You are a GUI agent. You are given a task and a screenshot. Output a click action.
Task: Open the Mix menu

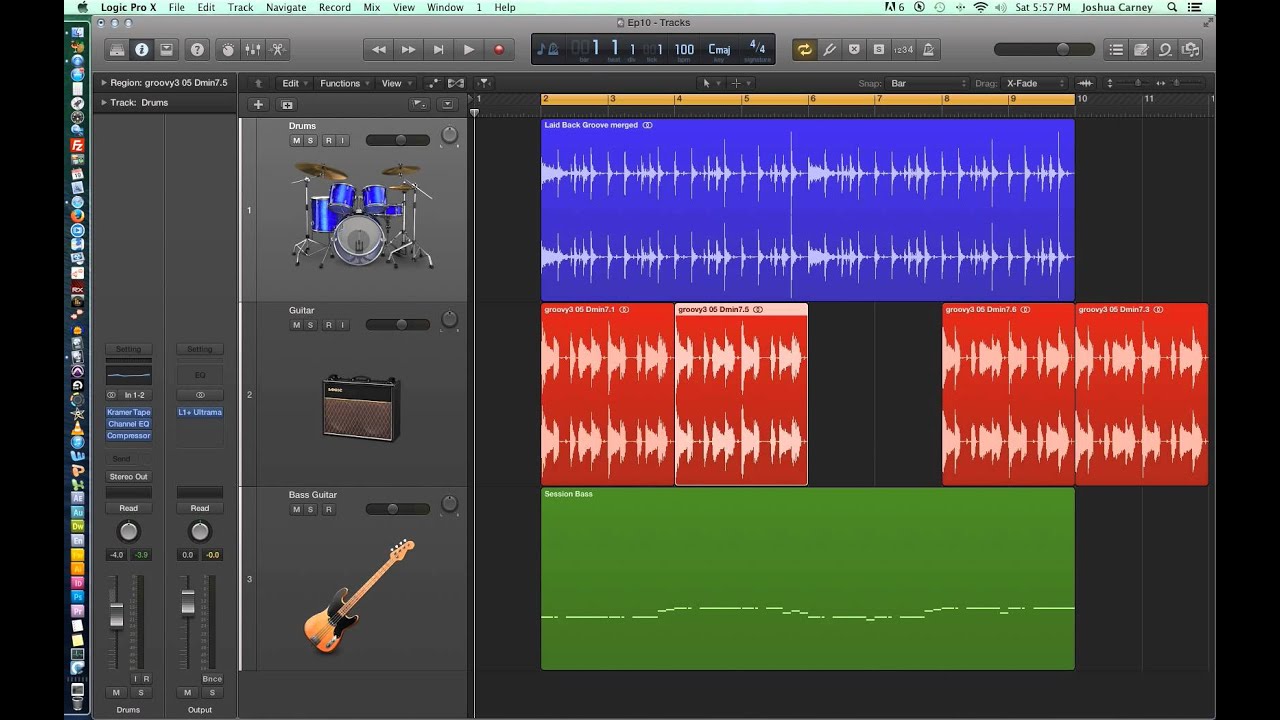[x=371, y=7]
